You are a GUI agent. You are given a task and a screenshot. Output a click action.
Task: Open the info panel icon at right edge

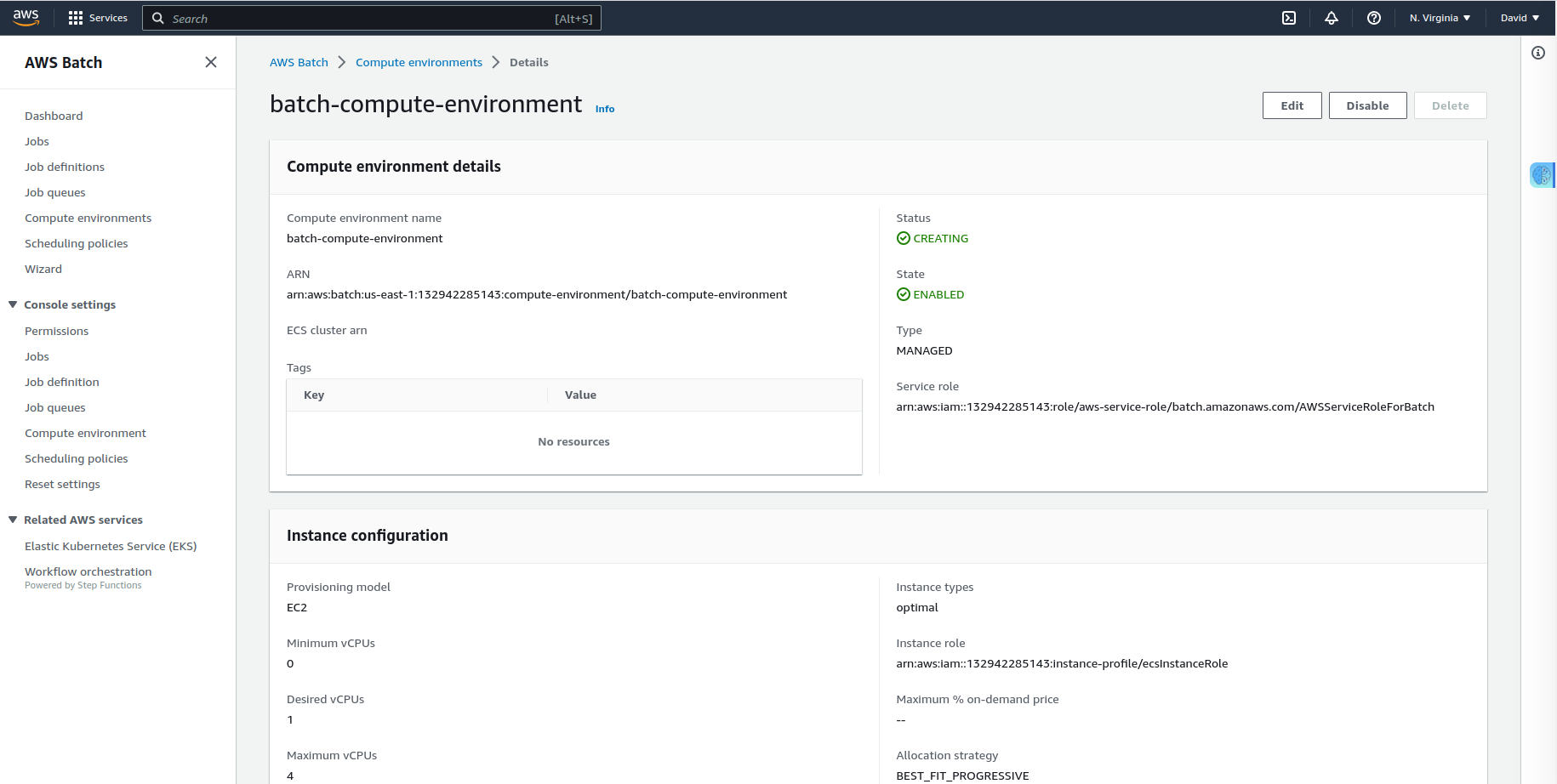coord(1538,53)
